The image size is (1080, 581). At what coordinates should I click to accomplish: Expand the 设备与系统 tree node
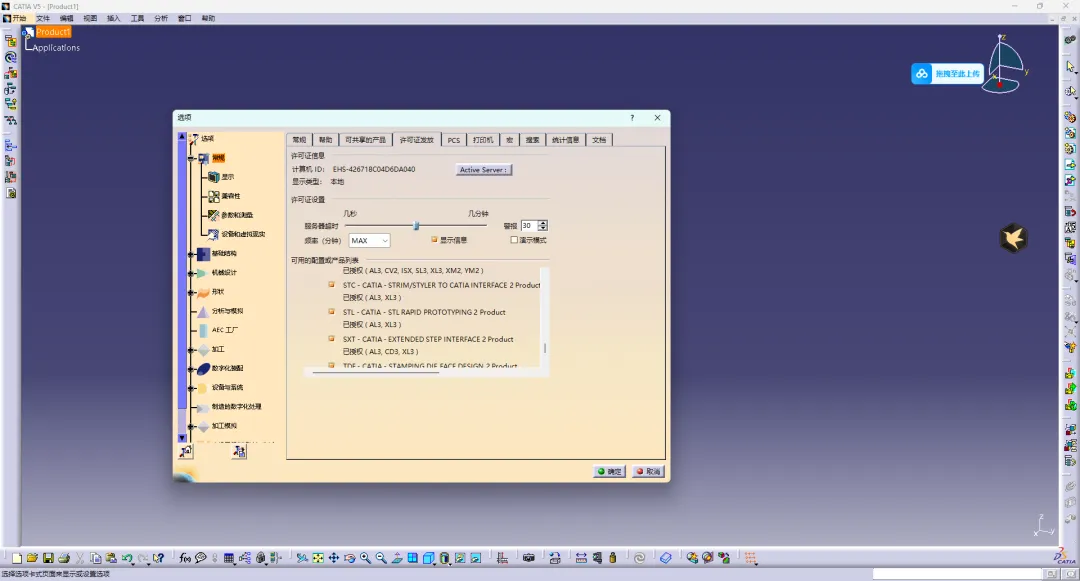pos(192,388)
